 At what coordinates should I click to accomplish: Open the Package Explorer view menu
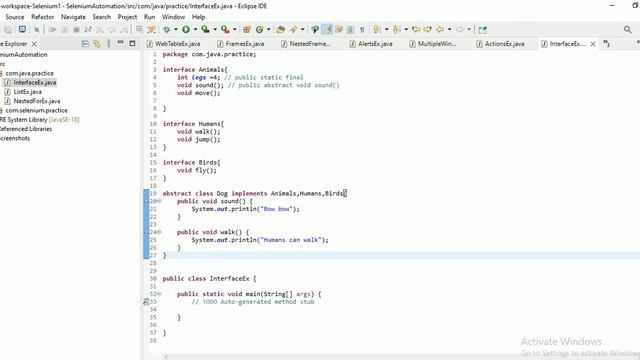(109, 43)
